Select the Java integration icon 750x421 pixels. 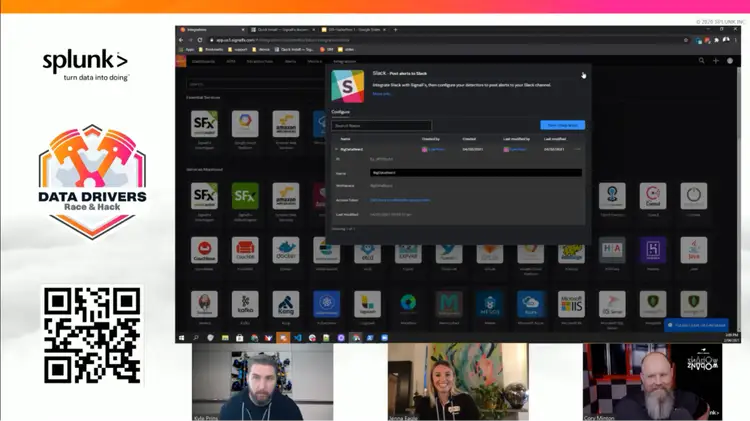pyautogui.click(x=693, y=250)
